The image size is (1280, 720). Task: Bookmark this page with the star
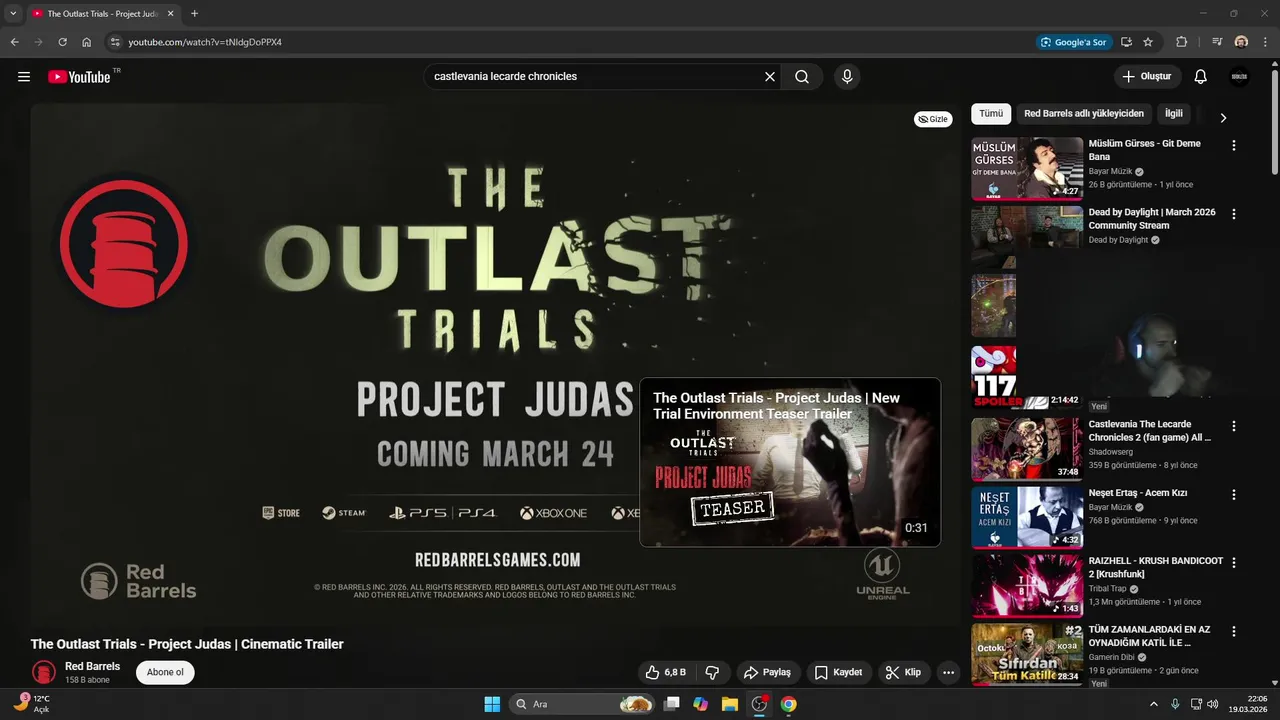(1148, 42)
